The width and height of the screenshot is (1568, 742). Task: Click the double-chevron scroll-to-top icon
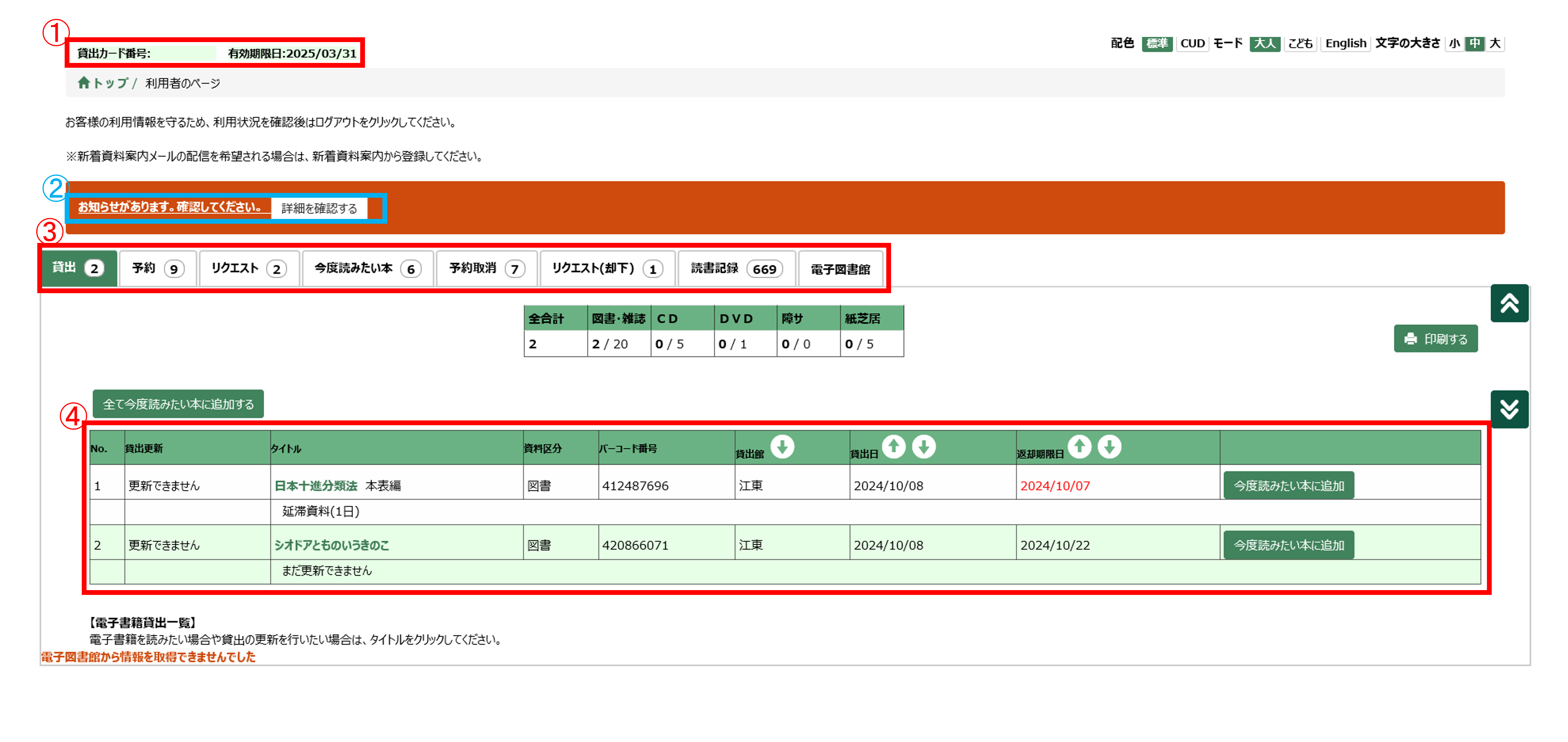pyautogui.click(x=1509, y=303)
